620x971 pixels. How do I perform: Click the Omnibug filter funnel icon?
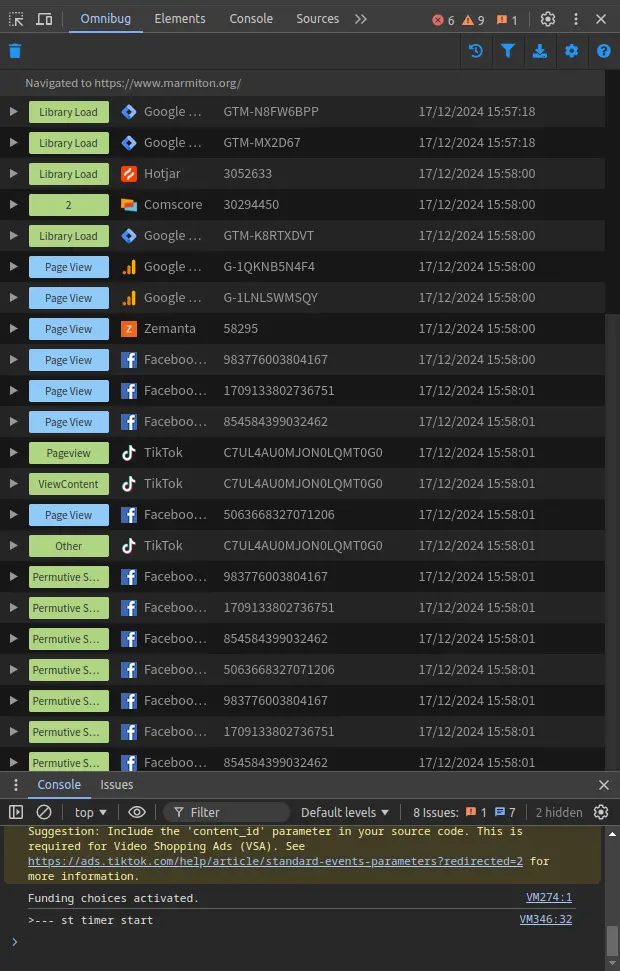click(x=508, y=51)
